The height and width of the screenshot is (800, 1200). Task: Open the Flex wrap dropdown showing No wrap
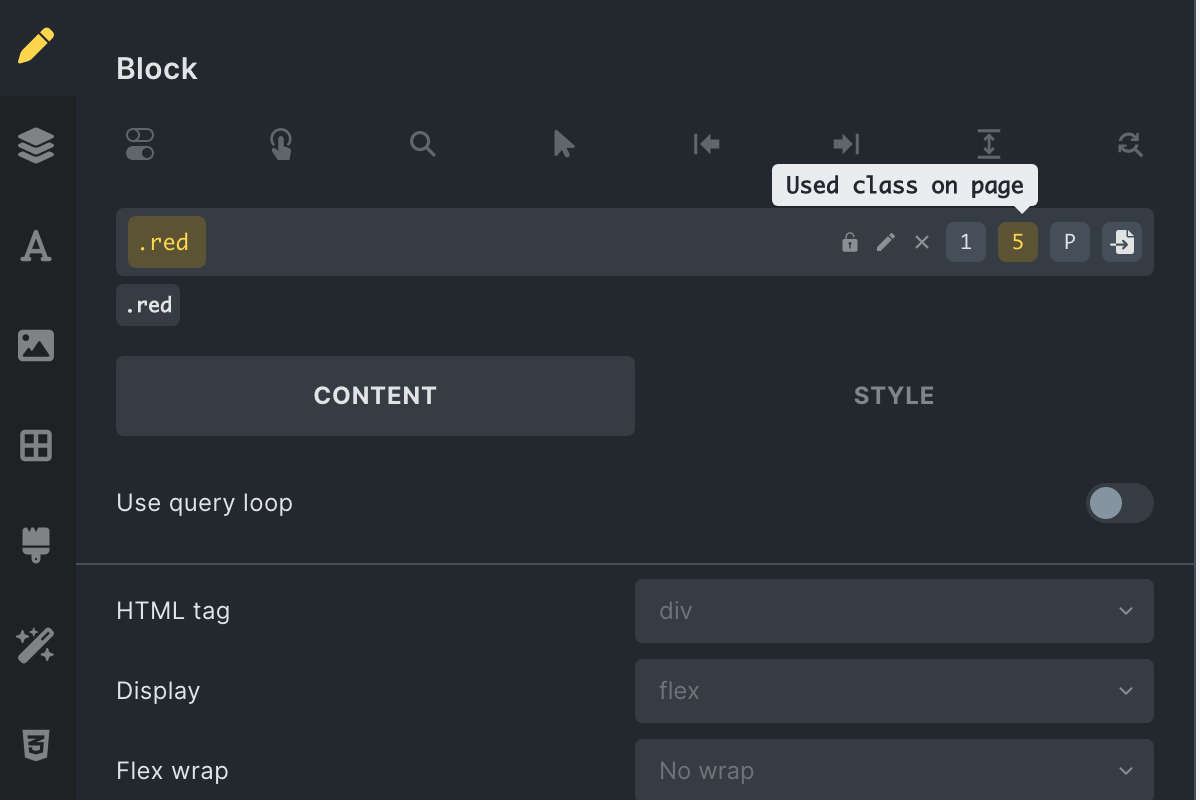tap(894, 770)
